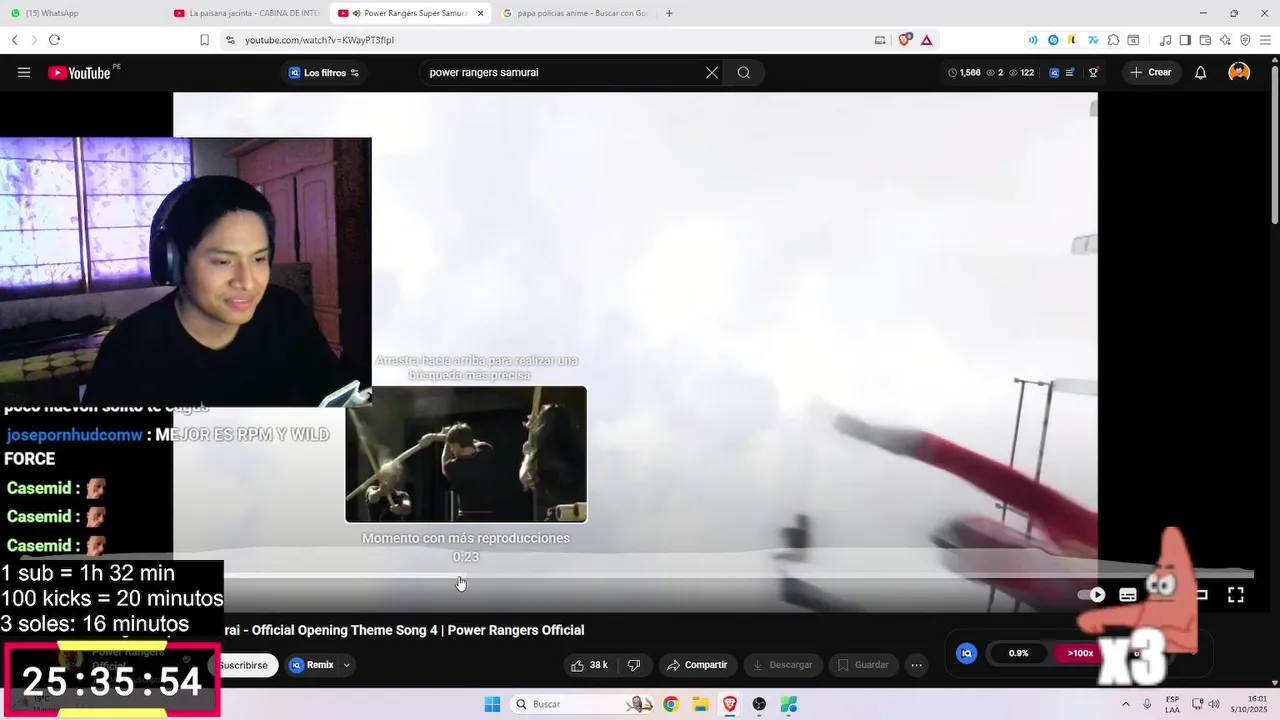Screen dimensions: 1280x720
Task: Click the 0.9% vidIQ stat pill
Action: (x=1019, y=653)
